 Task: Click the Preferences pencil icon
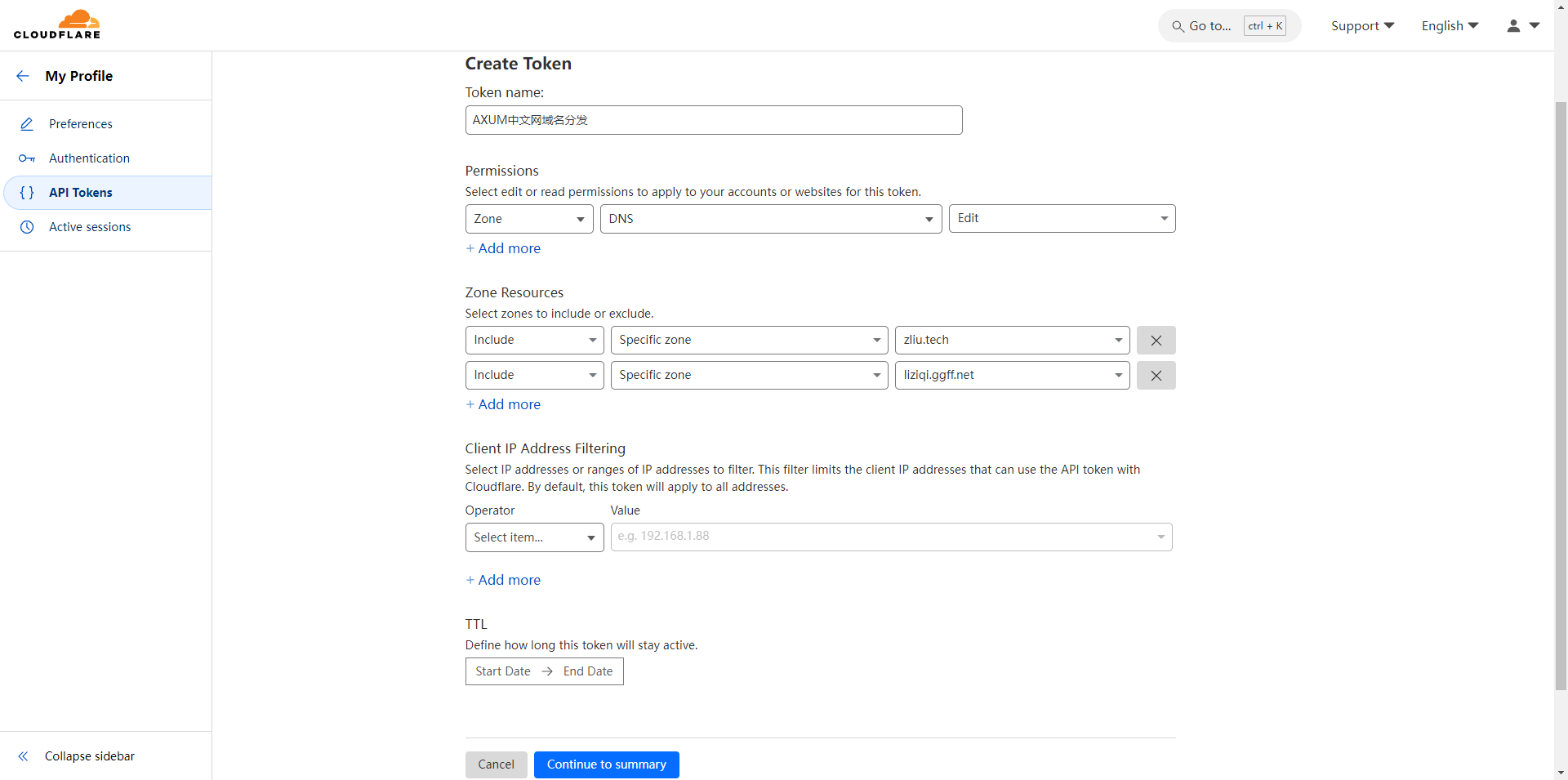(27, 124)
